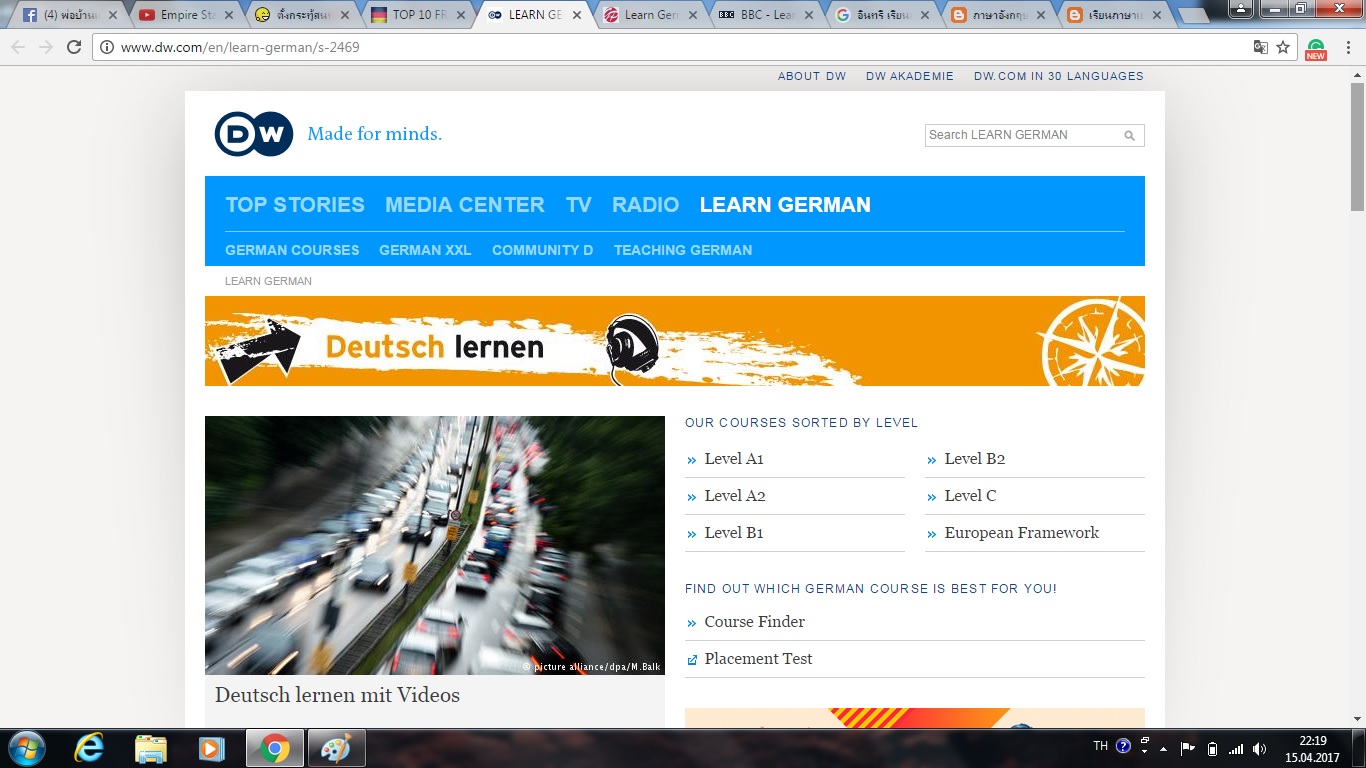The width and height of the screenshot is (1366, 768).
Task: Click the green extension icon marked NEW
Action: [1316, 49]
